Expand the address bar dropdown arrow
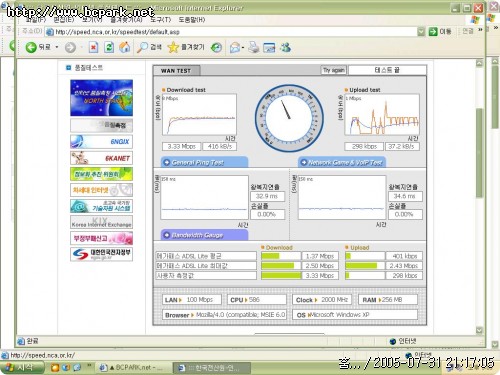The height and width of the screenshot is (375, 500). coord(421,32)
